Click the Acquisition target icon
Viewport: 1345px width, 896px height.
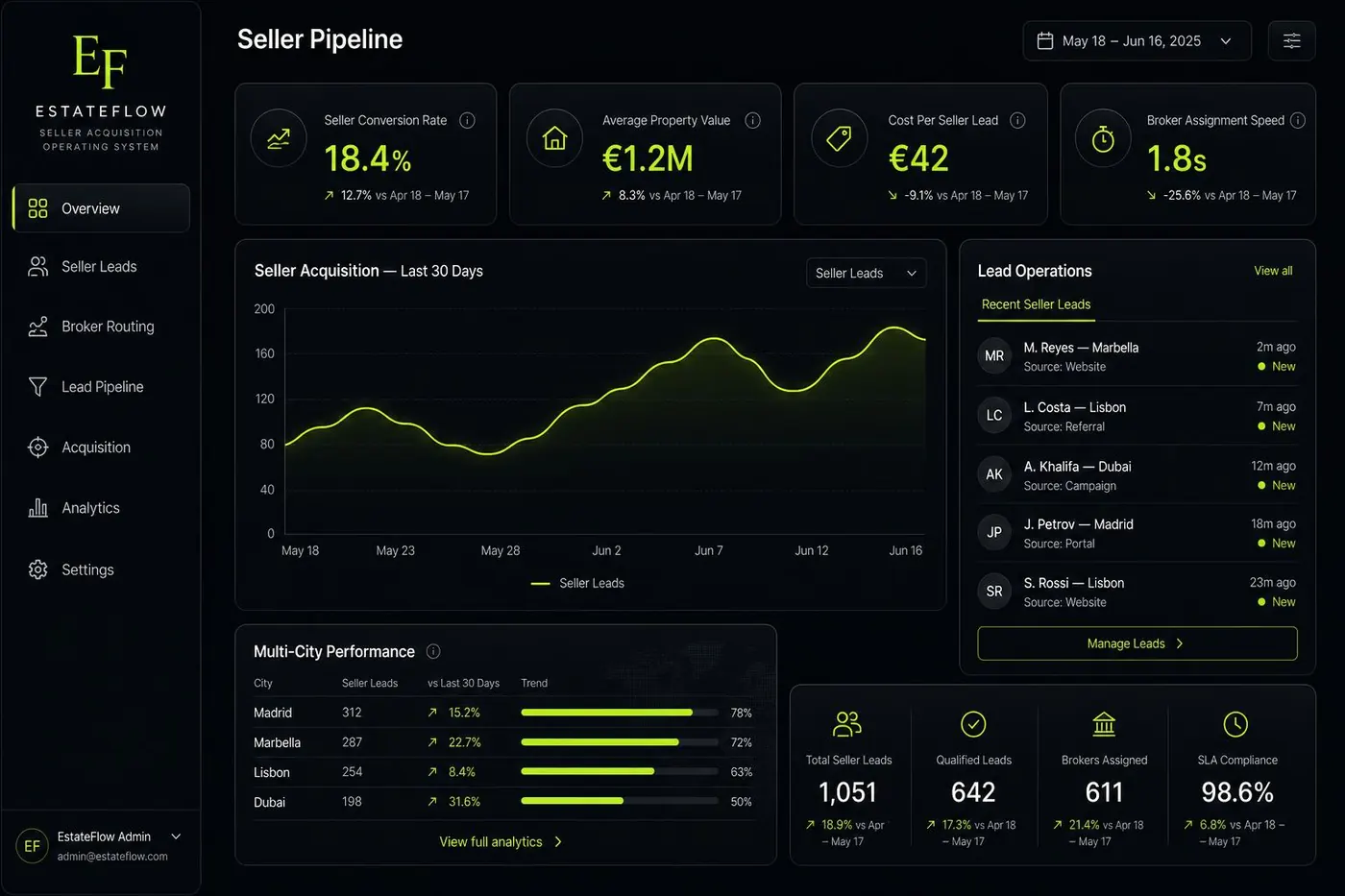(37, 448)
